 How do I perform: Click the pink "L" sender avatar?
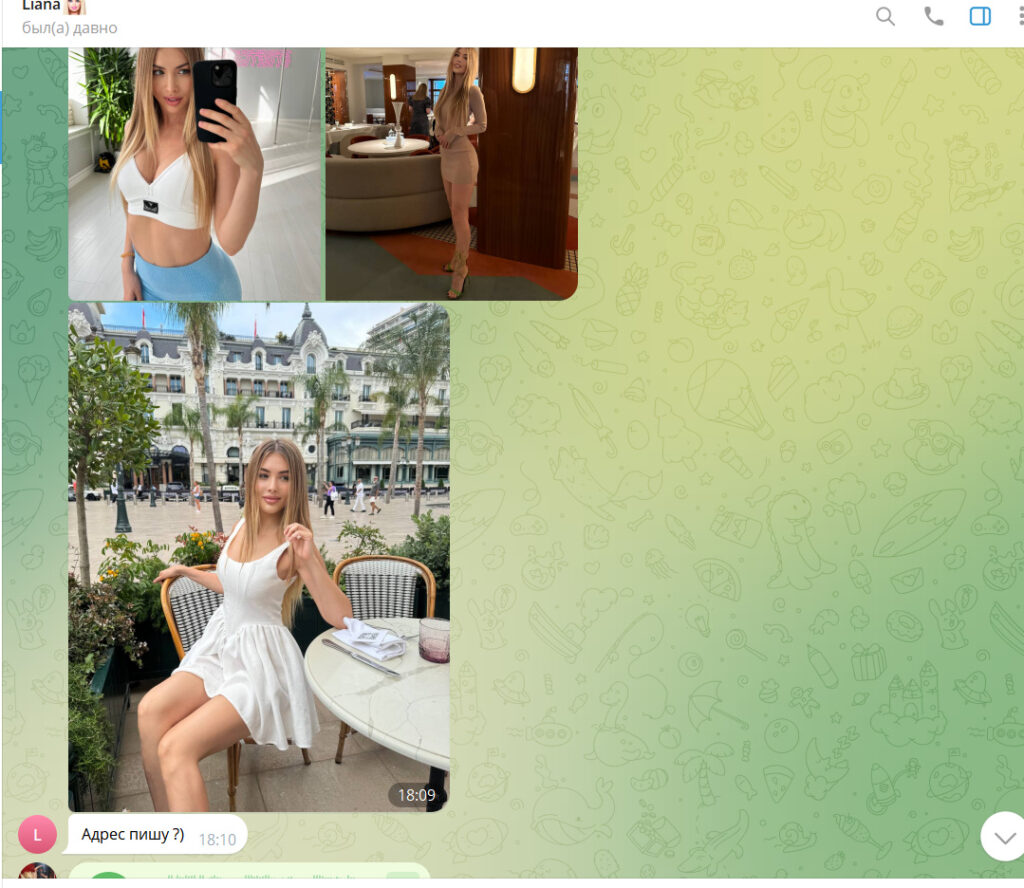coord(37,834)
